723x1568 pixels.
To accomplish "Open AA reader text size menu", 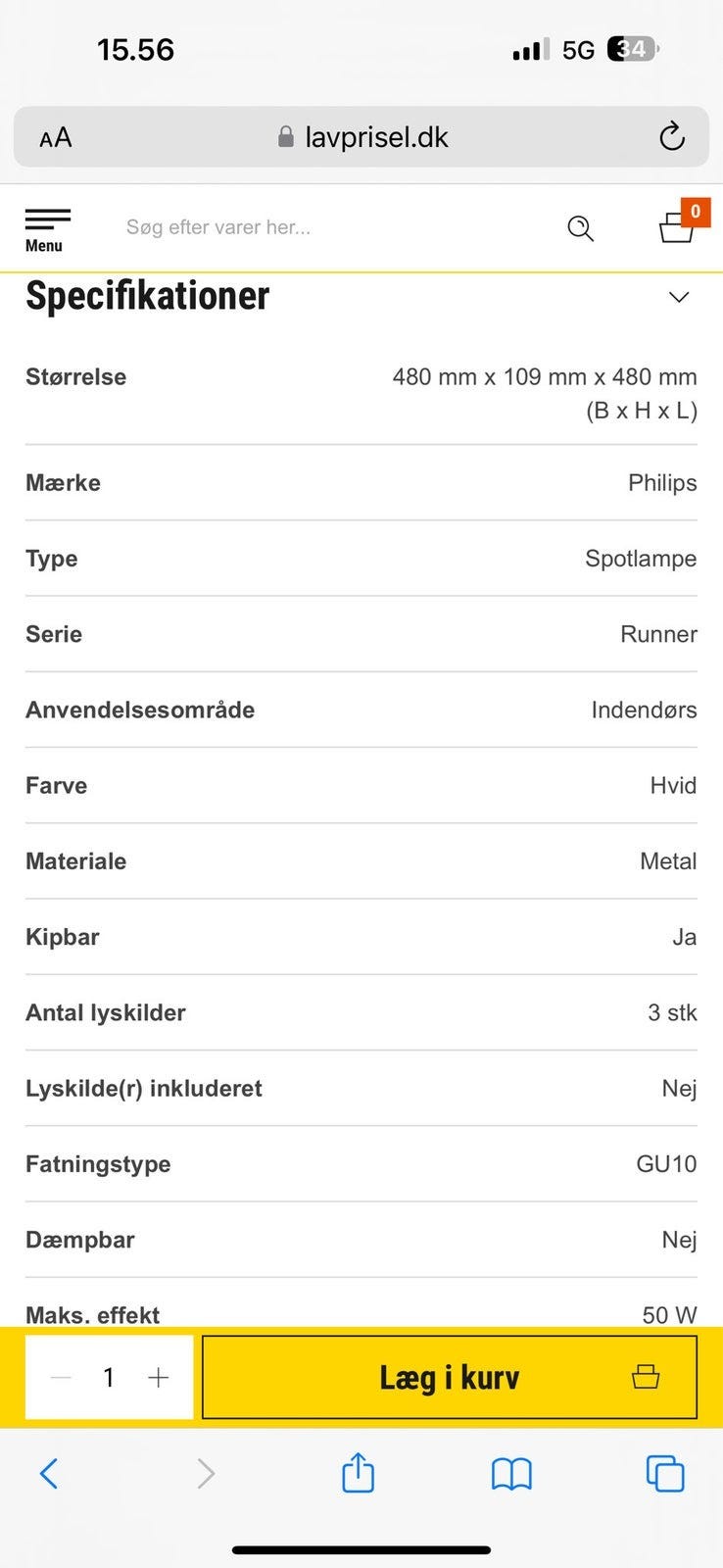I will 56,137.
